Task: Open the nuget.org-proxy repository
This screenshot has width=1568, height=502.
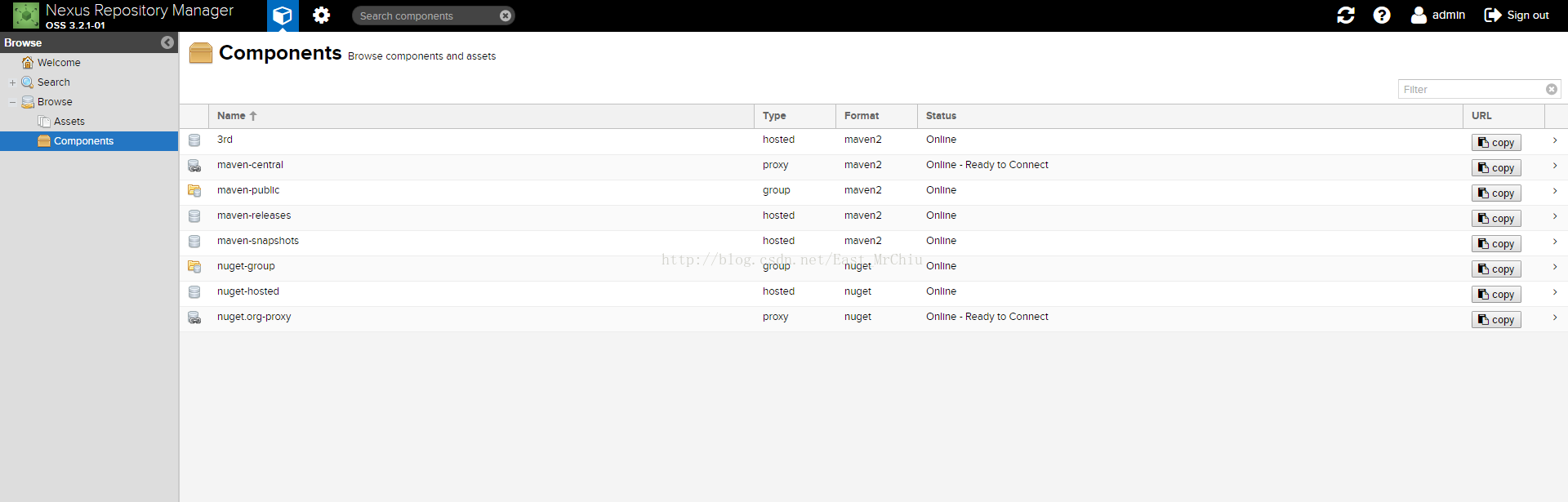Action: point(254,317)
